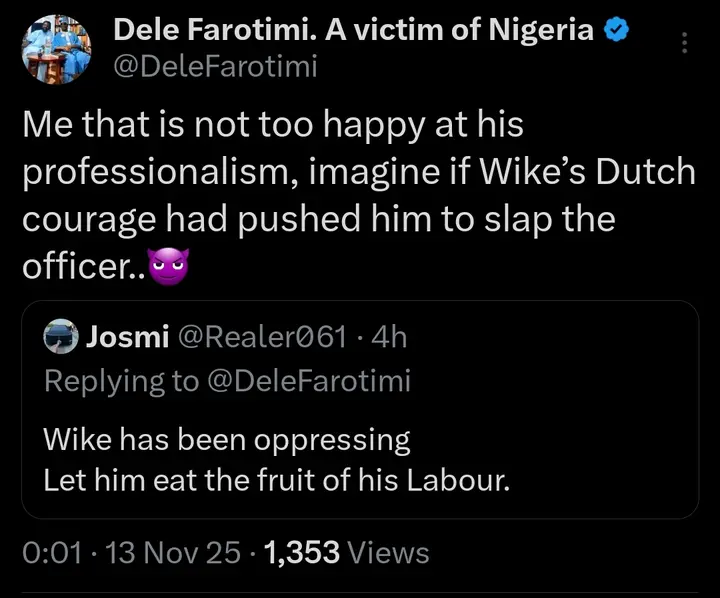The width and height of the screenshot is (720, 598).
Task: Click the Josmi username in quoted tweet
Action: pyautogui.click(x=128, y=337)
